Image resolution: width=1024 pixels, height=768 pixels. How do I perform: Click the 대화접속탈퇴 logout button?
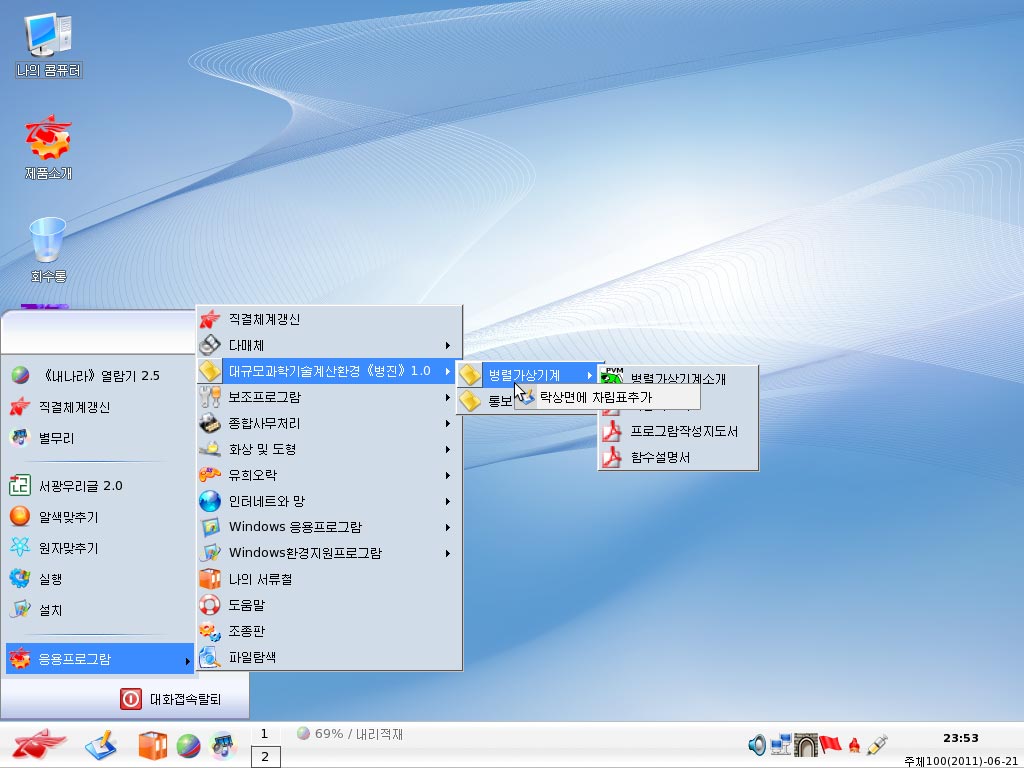[x=171, y=699]
